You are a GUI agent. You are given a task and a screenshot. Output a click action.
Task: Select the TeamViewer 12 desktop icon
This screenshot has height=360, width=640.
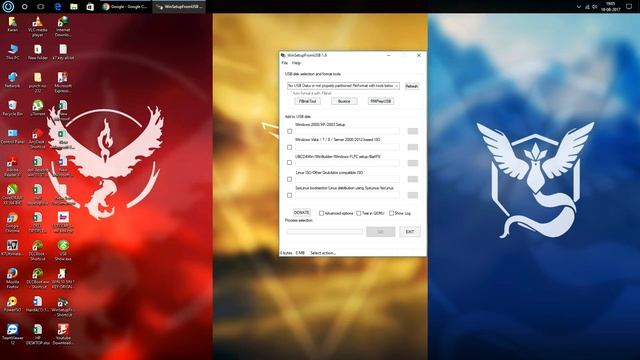coord(12,334)
